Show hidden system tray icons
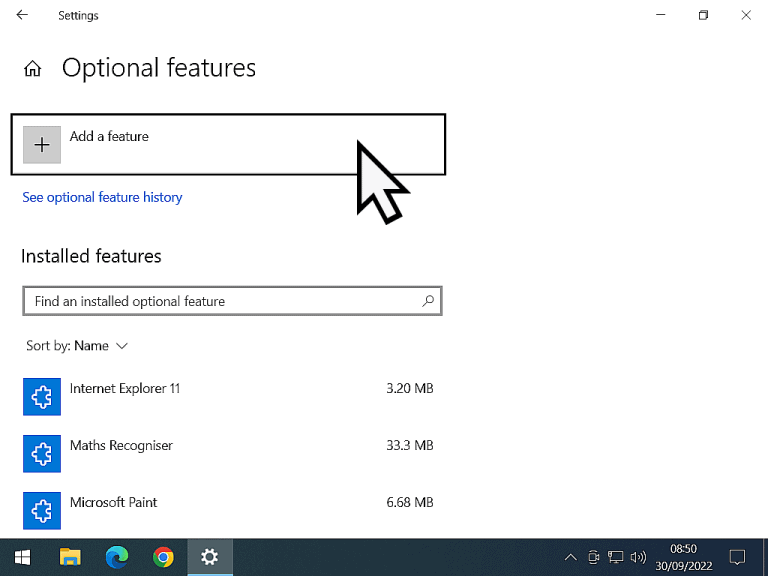 click(x=571, y=557)
